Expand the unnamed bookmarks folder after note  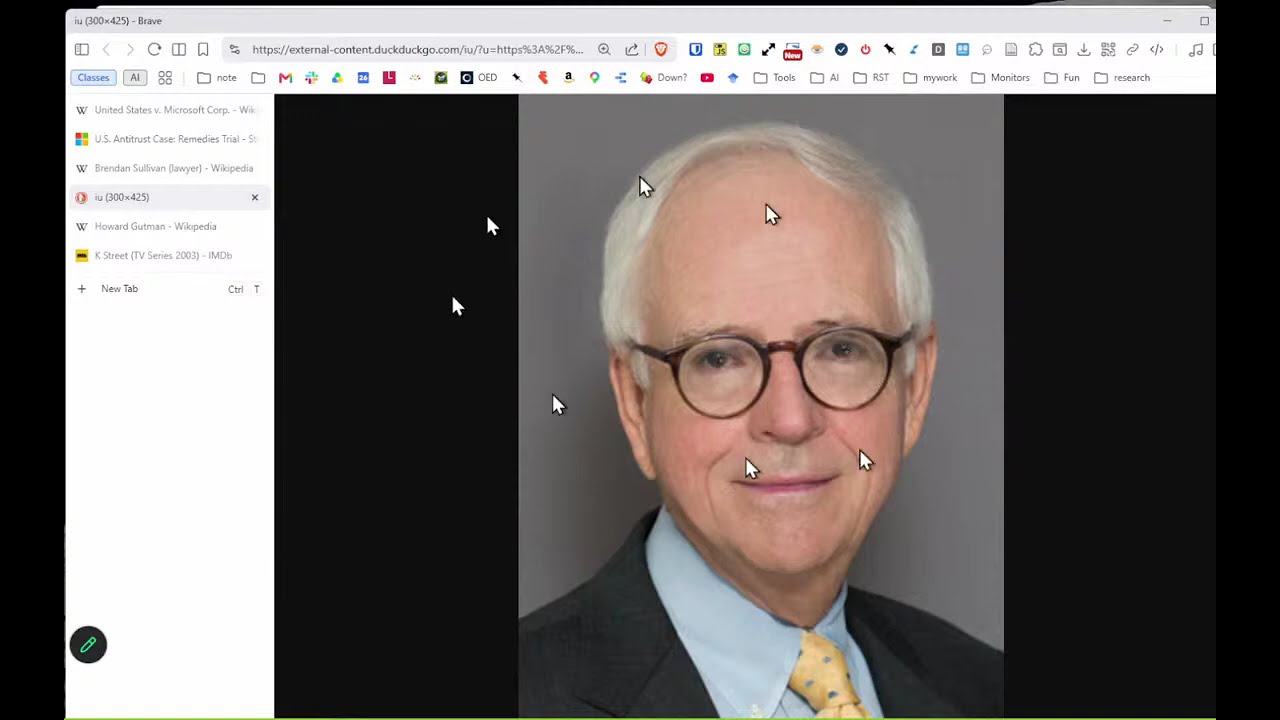(258, 77)
